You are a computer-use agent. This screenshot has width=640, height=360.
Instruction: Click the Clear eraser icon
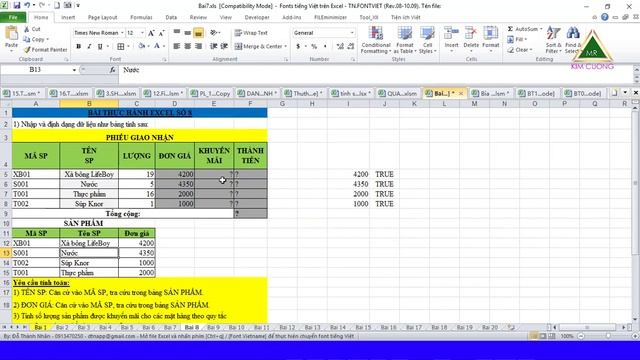click(x=511, y=50)
